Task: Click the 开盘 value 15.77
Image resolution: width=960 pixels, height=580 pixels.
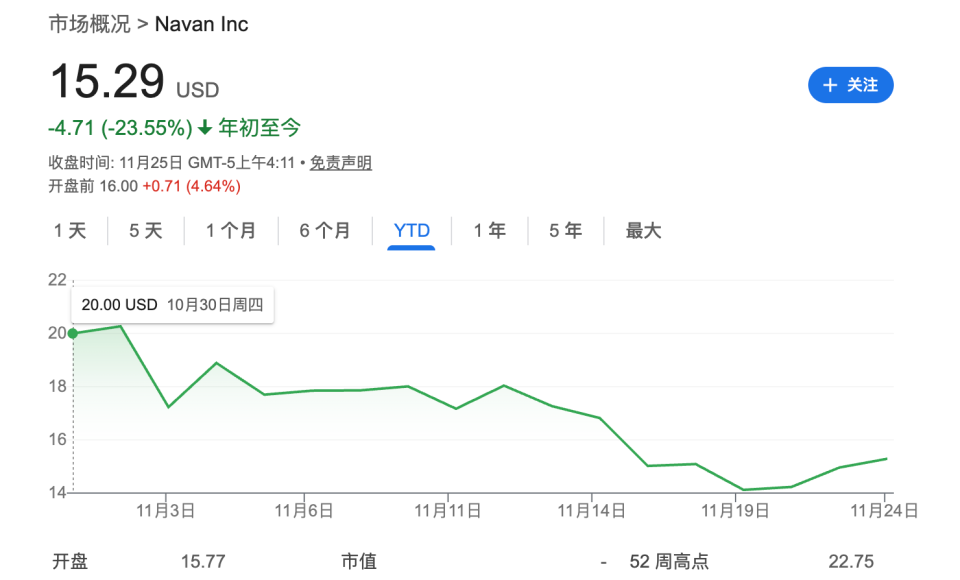Action: click(203, 561)
